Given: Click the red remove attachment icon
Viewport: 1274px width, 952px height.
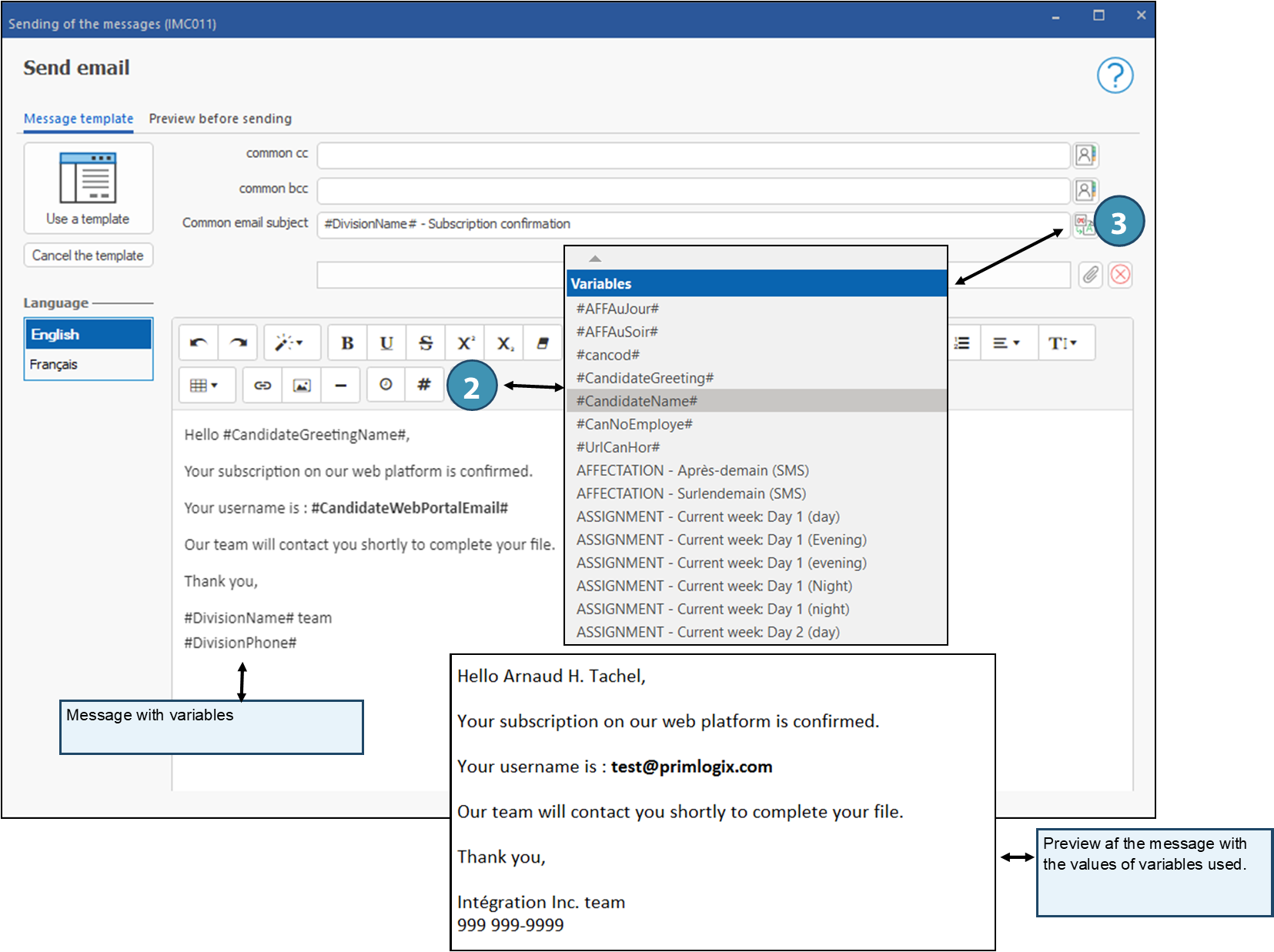Looking at the screenshot, I should click(1120, 275).
